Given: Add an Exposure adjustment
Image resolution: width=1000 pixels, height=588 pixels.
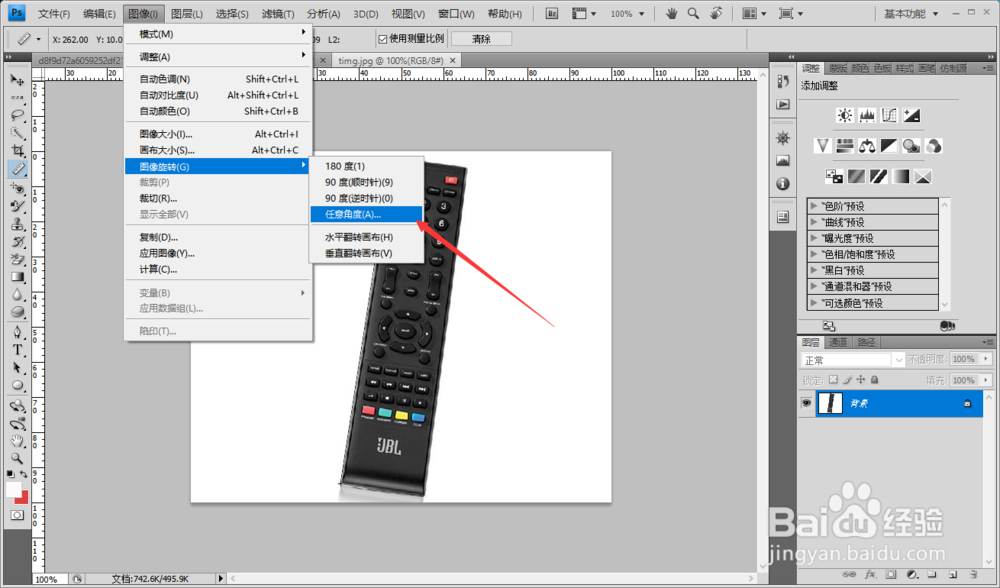Looking at the screenshot, I should click(x=911, y=115).
